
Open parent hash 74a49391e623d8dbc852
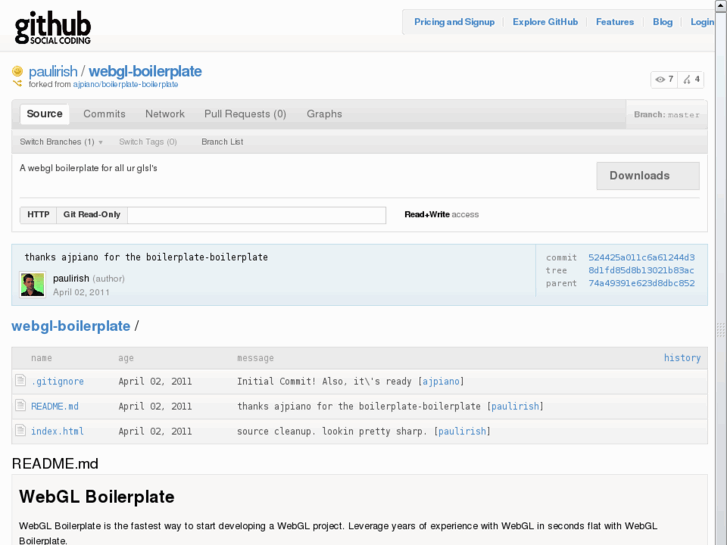[x=641, y=283]
